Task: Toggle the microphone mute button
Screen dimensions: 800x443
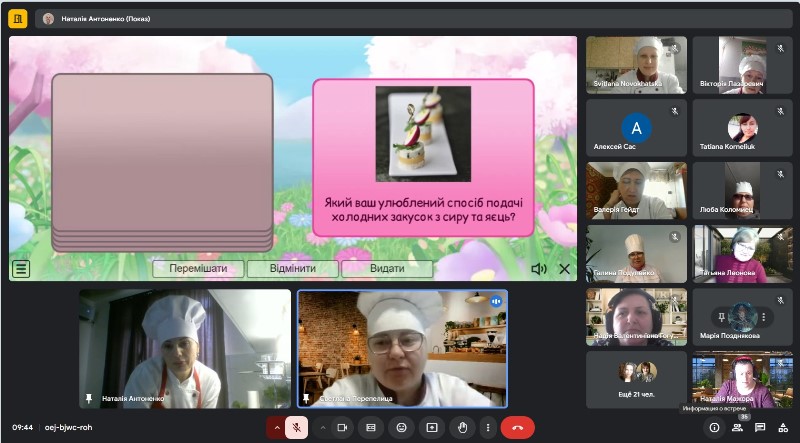Action: click(296, 428)
